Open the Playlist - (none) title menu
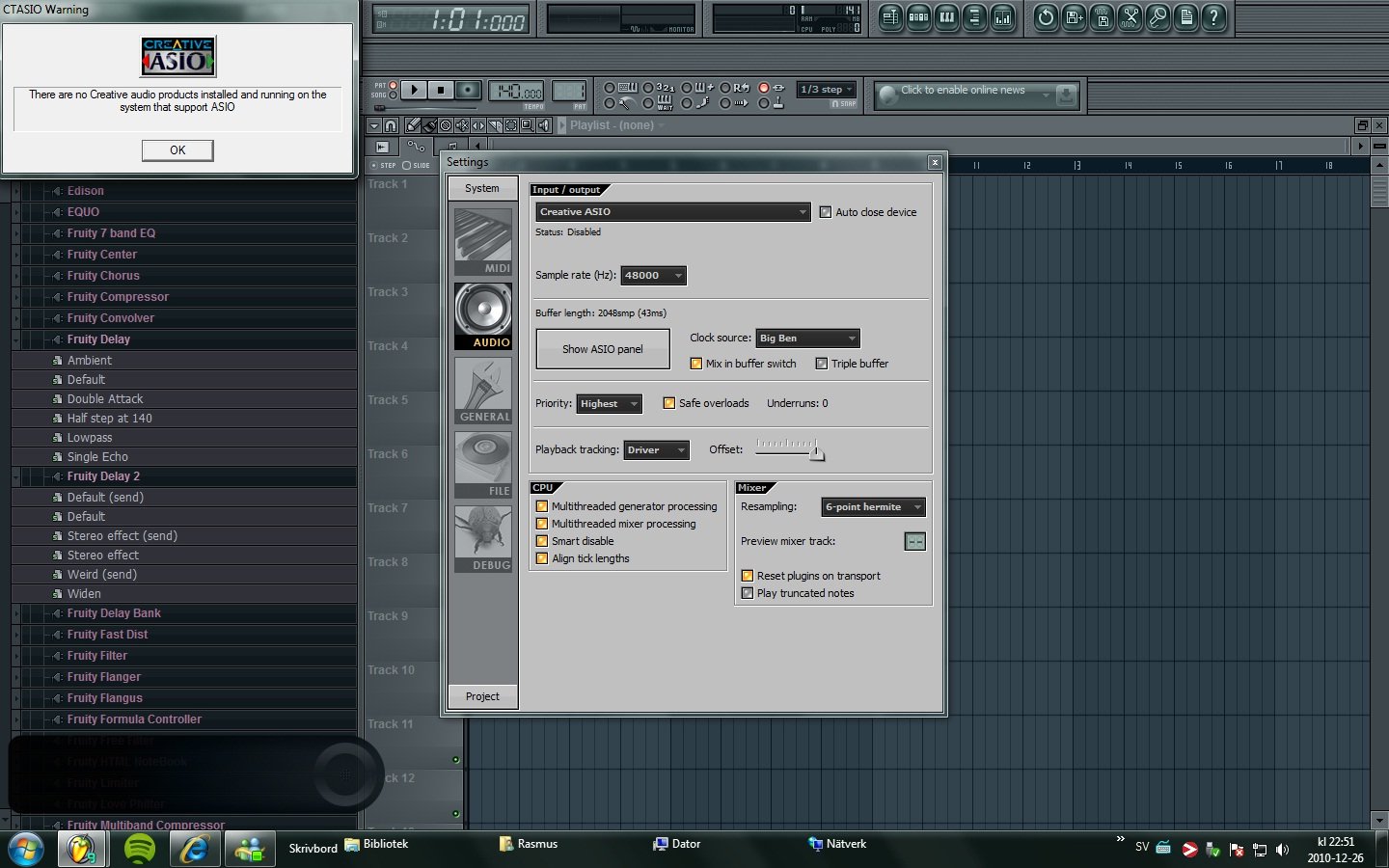The height and width of the screenshot is (868, 1389). 612,125
